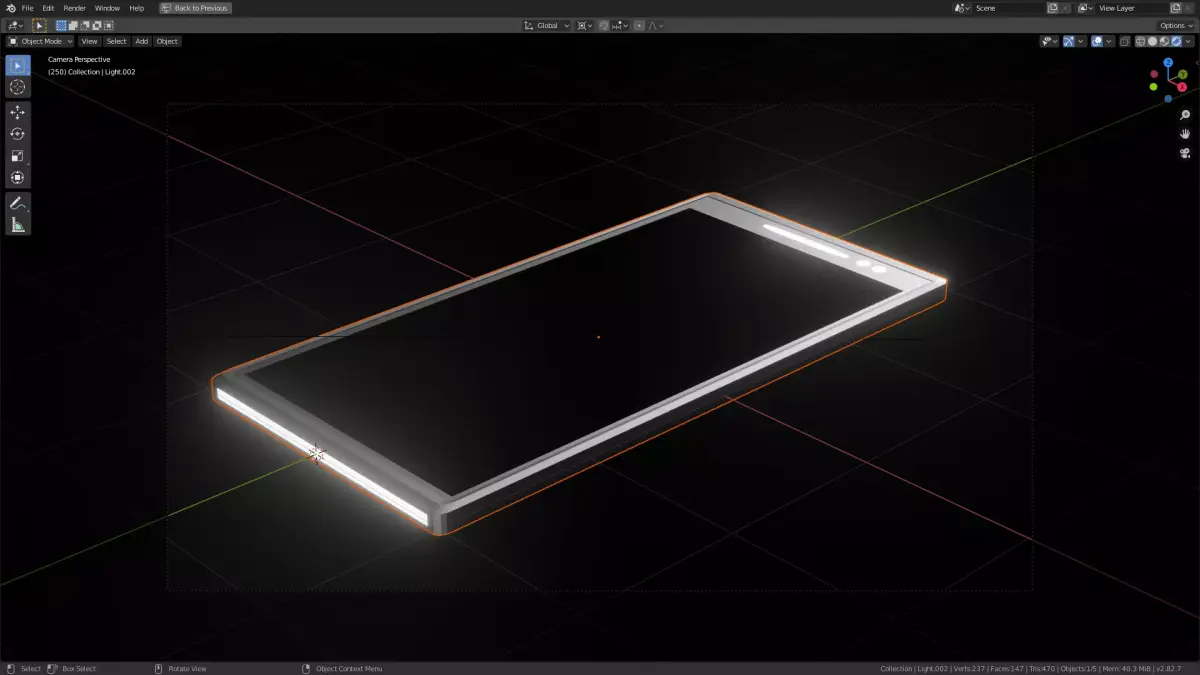Open the Add menu in the viewport header
This screenshot has width=1200, height=675.
pyautogui.click(x=141, y=41)
